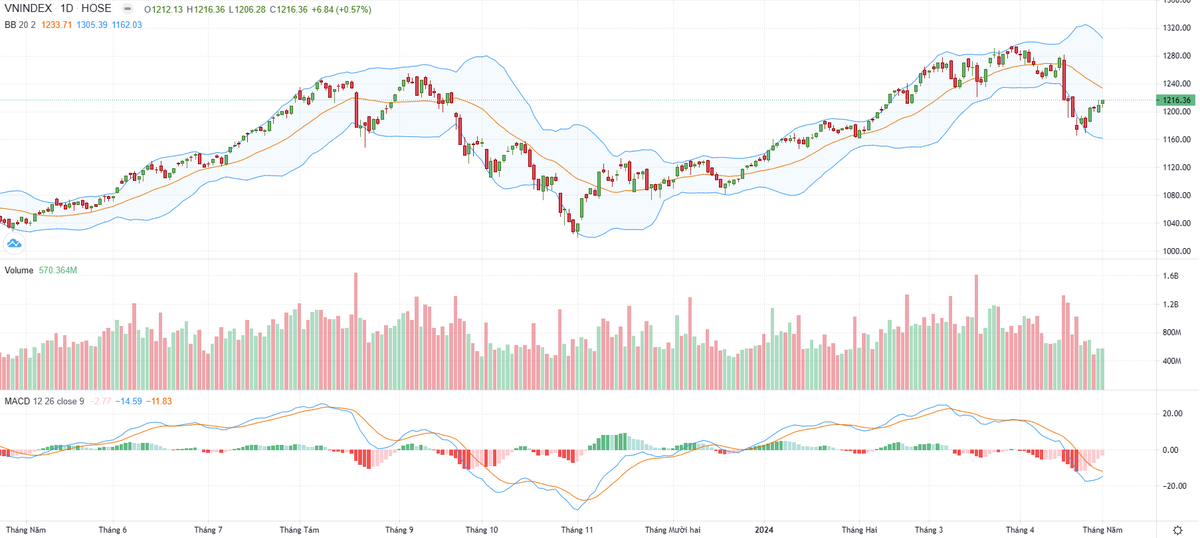Select the BB 20 2 indicator legend
Viewport: 1200px width, 538px height.
click(x=19, y=23)
